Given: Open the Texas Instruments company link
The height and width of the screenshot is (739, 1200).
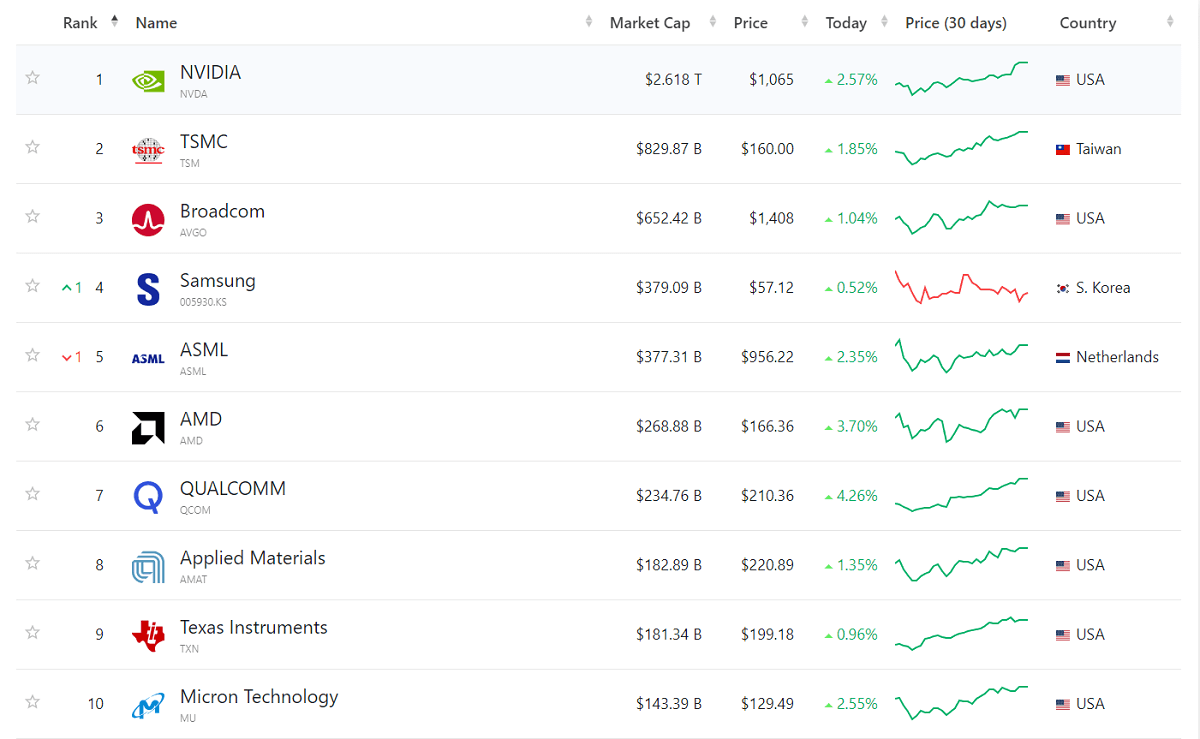Looking at the screenshot, I should [254, 627].
